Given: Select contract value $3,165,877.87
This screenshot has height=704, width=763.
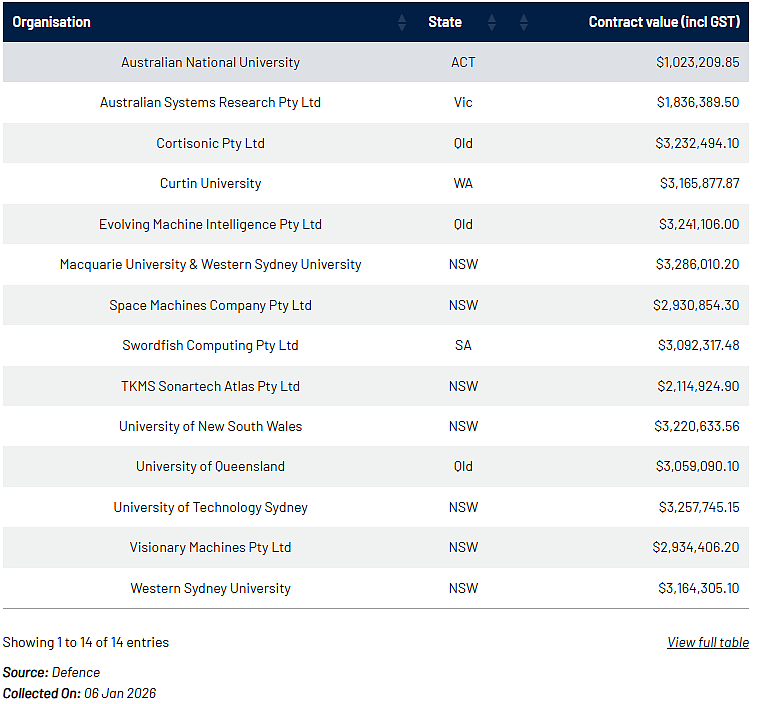Looking at the screenshot, I should coord(699,183).
